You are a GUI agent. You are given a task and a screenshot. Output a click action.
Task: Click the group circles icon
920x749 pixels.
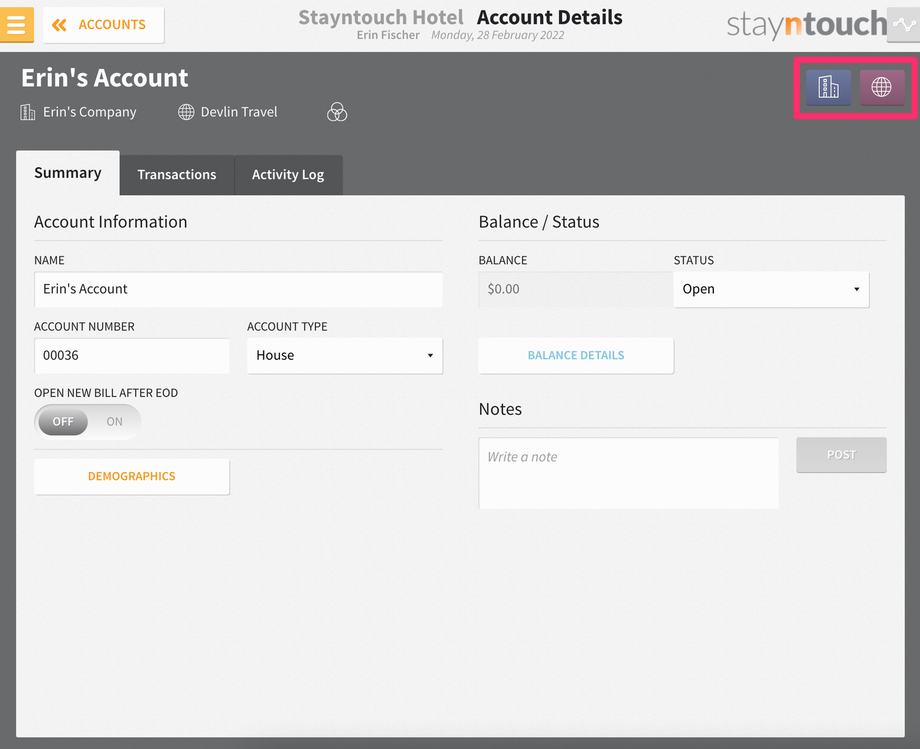click(x=337, y=112)
